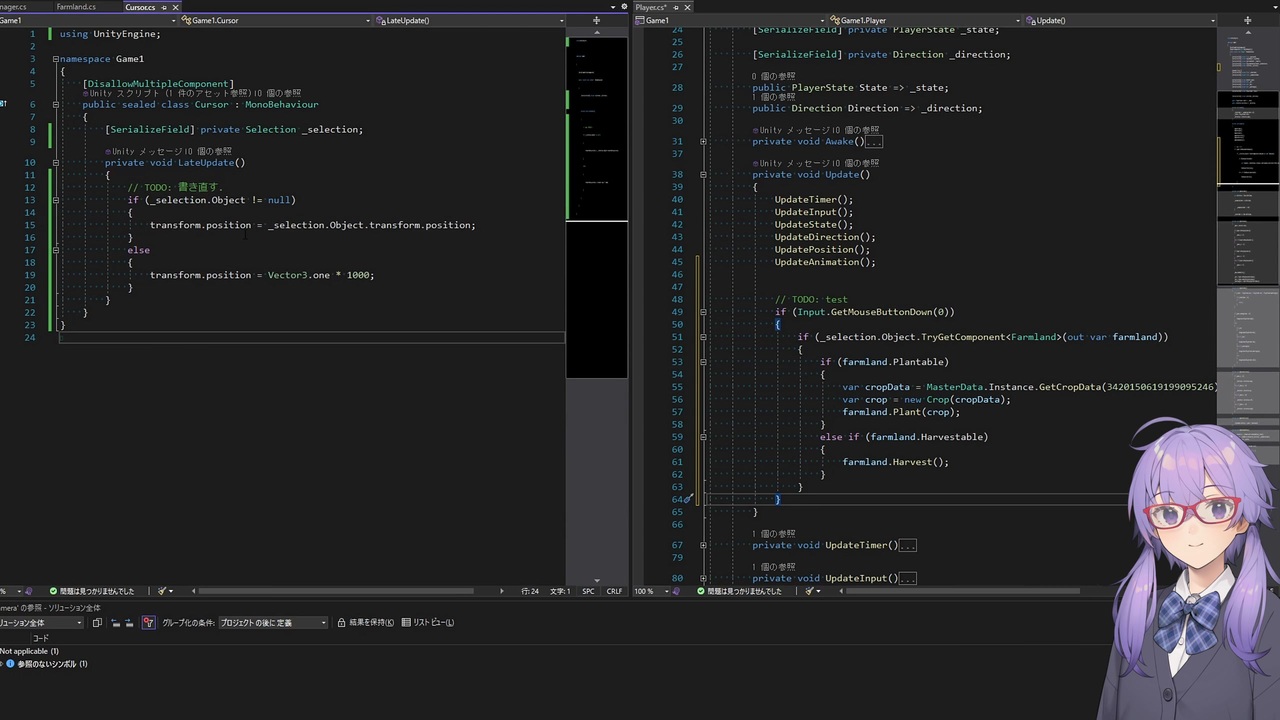Switch to the Player.cs tab

(650, 7)
